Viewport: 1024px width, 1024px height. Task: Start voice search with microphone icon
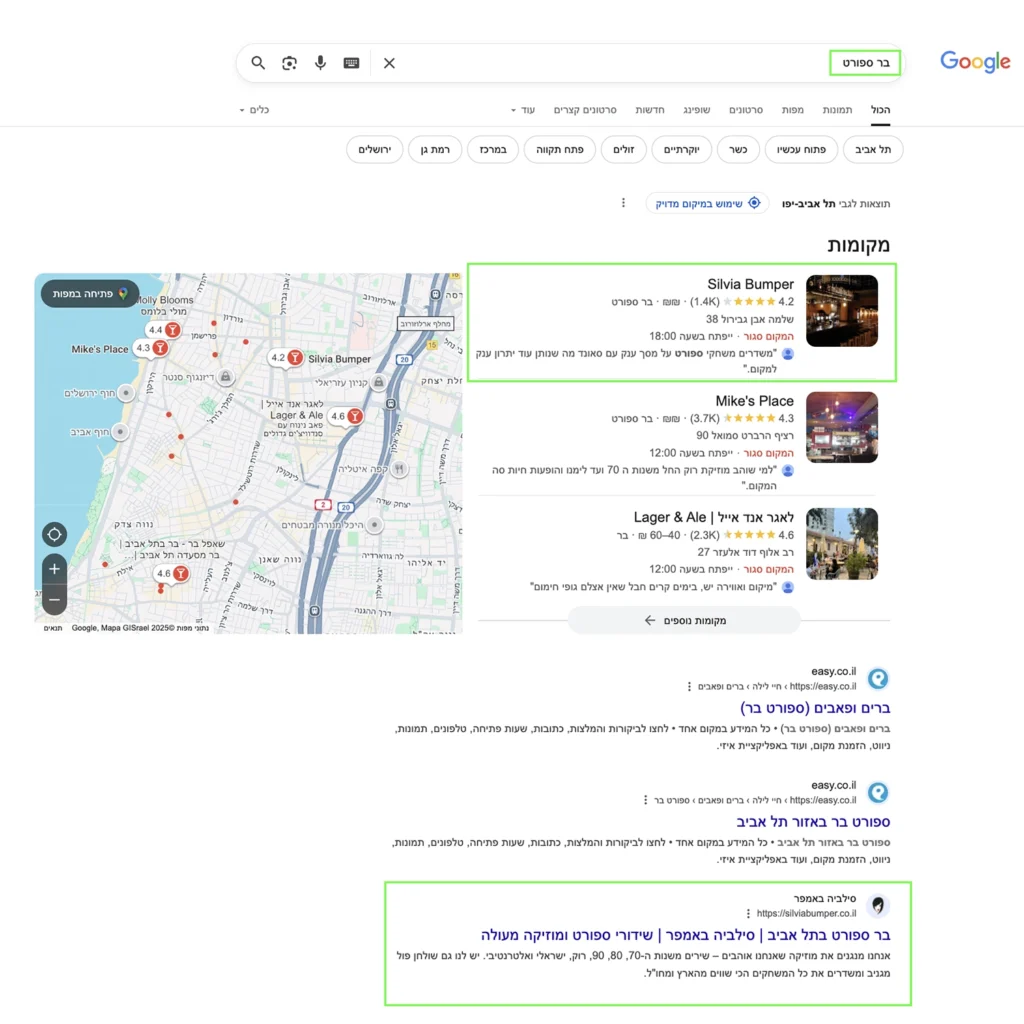(x=320, y=63)
